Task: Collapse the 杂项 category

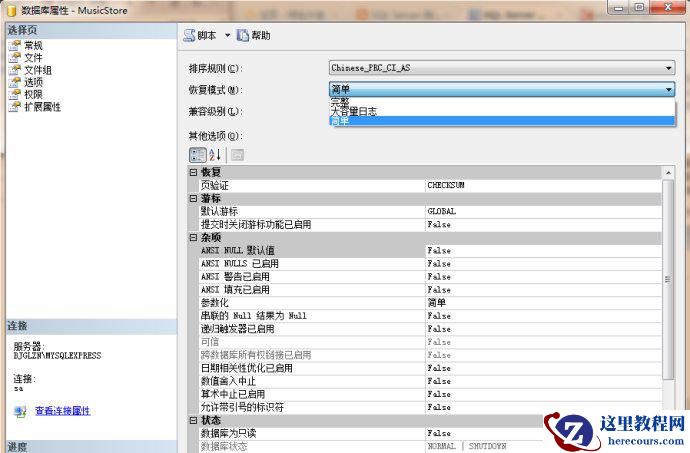Action: [193, 238]
